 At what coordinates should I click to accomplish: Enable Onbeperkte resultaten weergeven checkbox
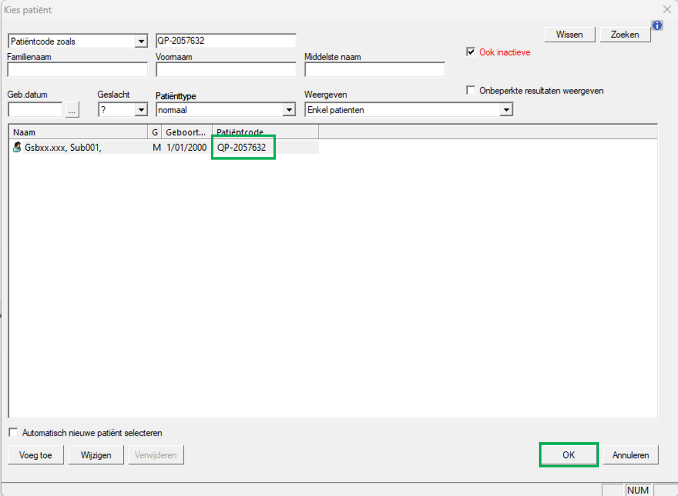[472, 91]
